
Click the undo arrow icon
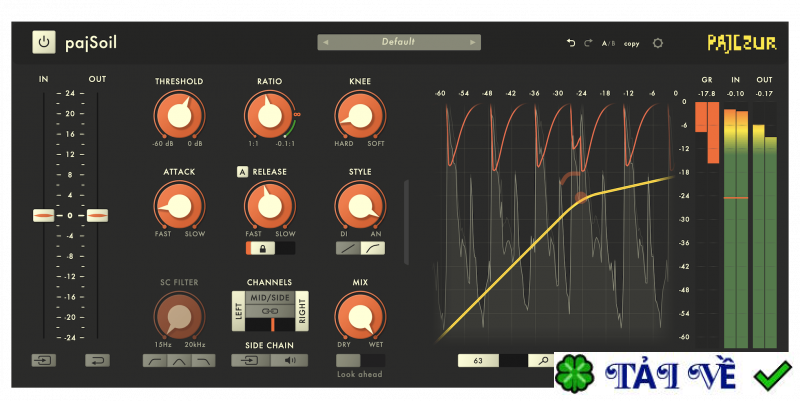click(x=571, y=43)
